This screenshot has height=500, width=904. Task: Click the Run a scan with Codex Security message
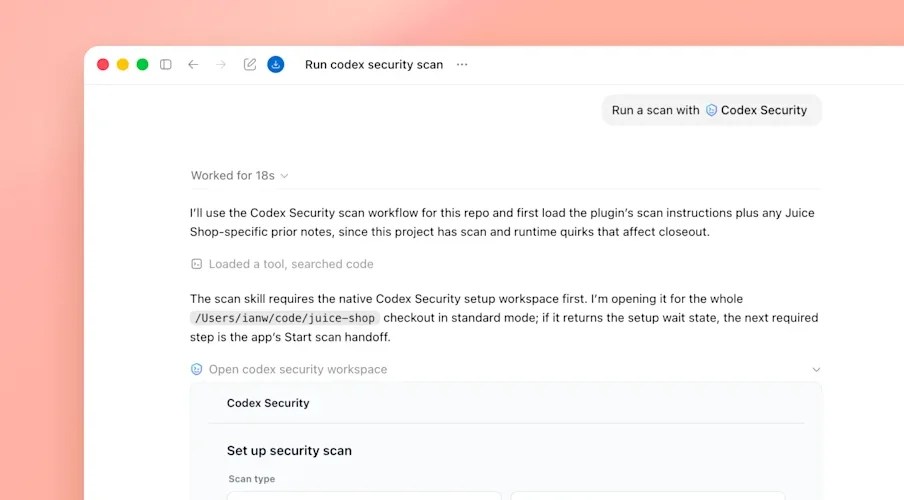coord(711,110)
